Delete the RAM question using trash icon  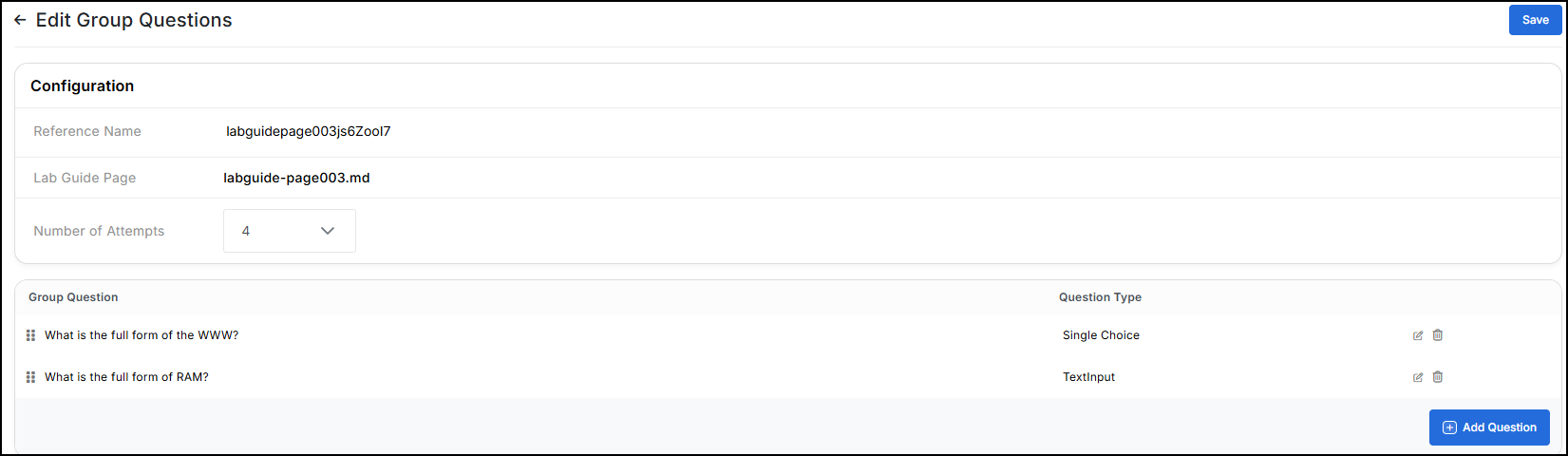(1438, 377)
